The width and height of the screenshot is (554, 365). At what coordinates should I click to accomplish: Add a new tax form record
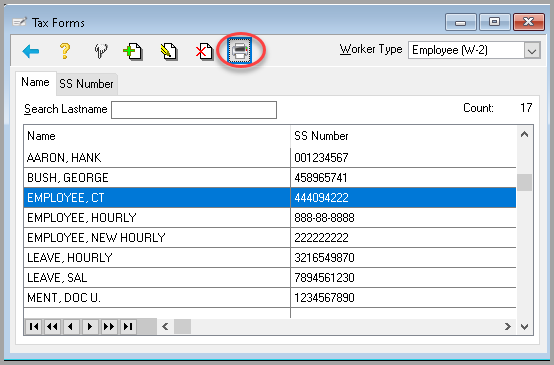[133, 52]
